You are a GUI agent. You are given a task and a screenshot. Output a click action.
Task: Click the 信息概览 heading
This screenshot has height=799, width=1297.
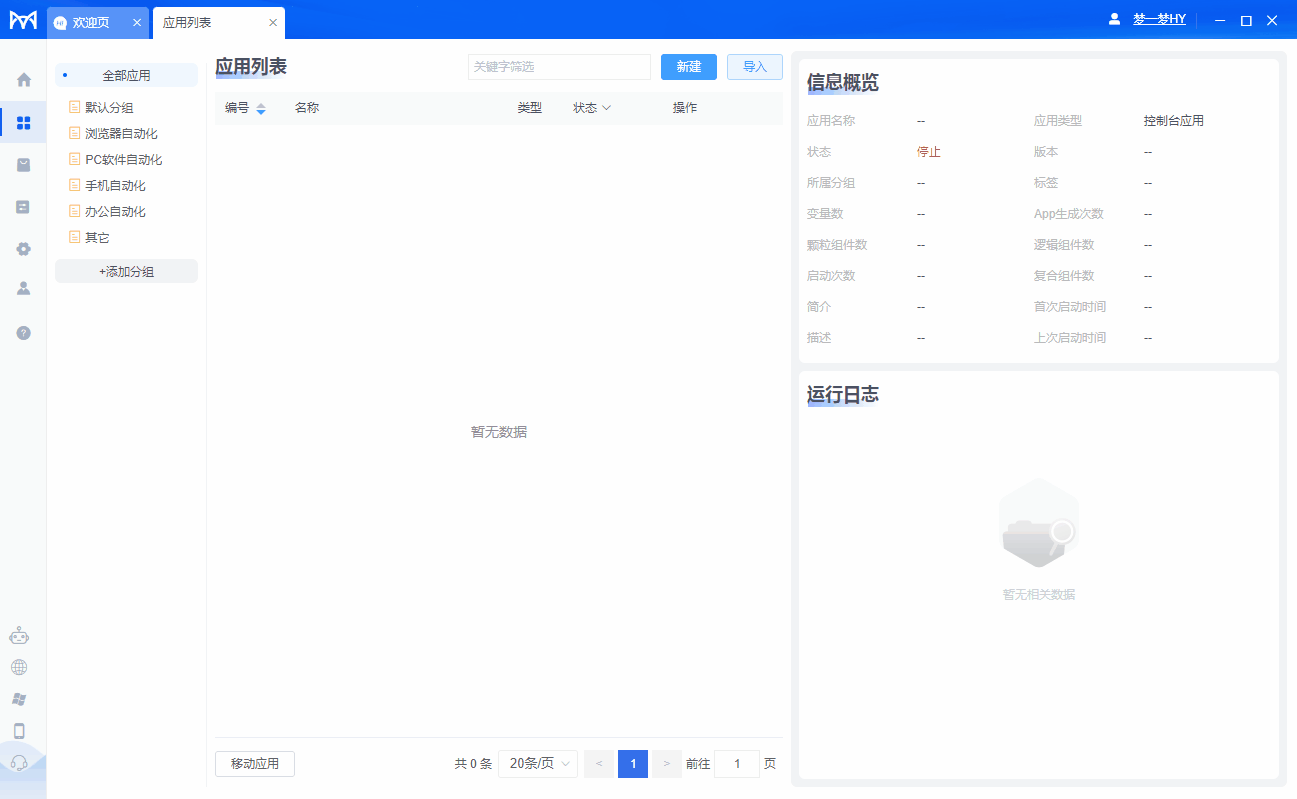click(843, 83)
